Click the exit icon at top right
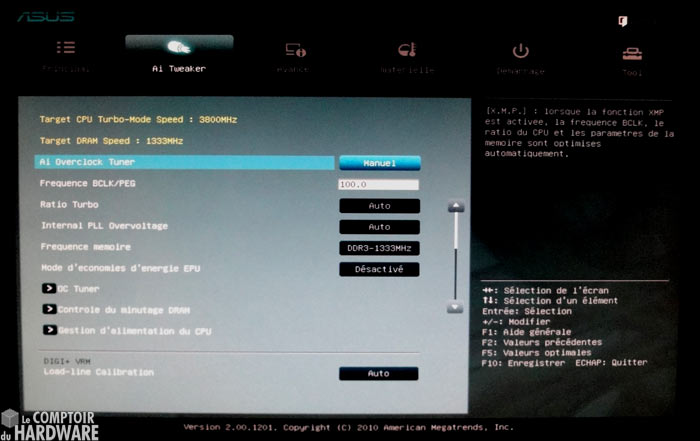The width and height of the screenshot is (700, 441). tap(622, 20)
